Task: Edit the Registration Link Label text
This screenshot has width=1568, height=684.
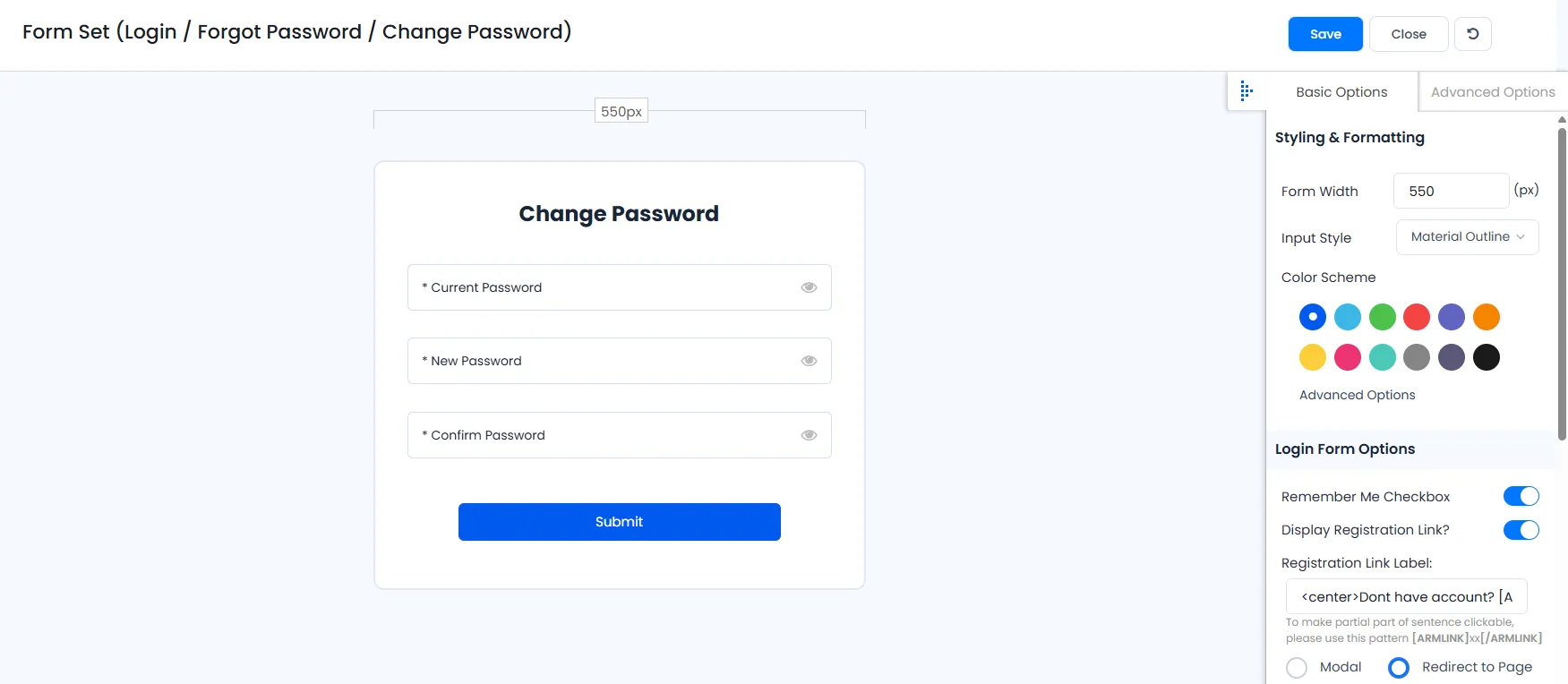Action: click(x=1405, y=596)
